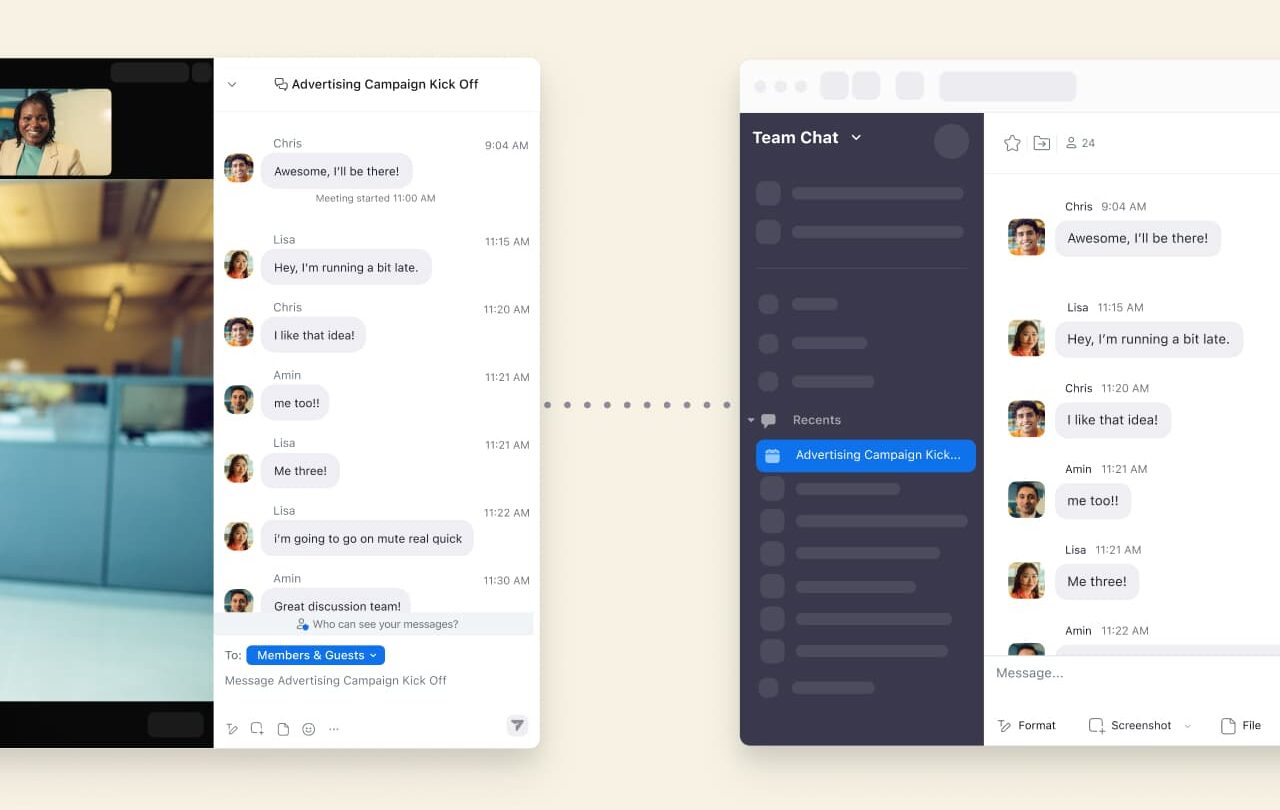Click the Recents chat bubble icon in the sidebar
The height and width of the screenshot is (810, 1280).
coord(768,421)
